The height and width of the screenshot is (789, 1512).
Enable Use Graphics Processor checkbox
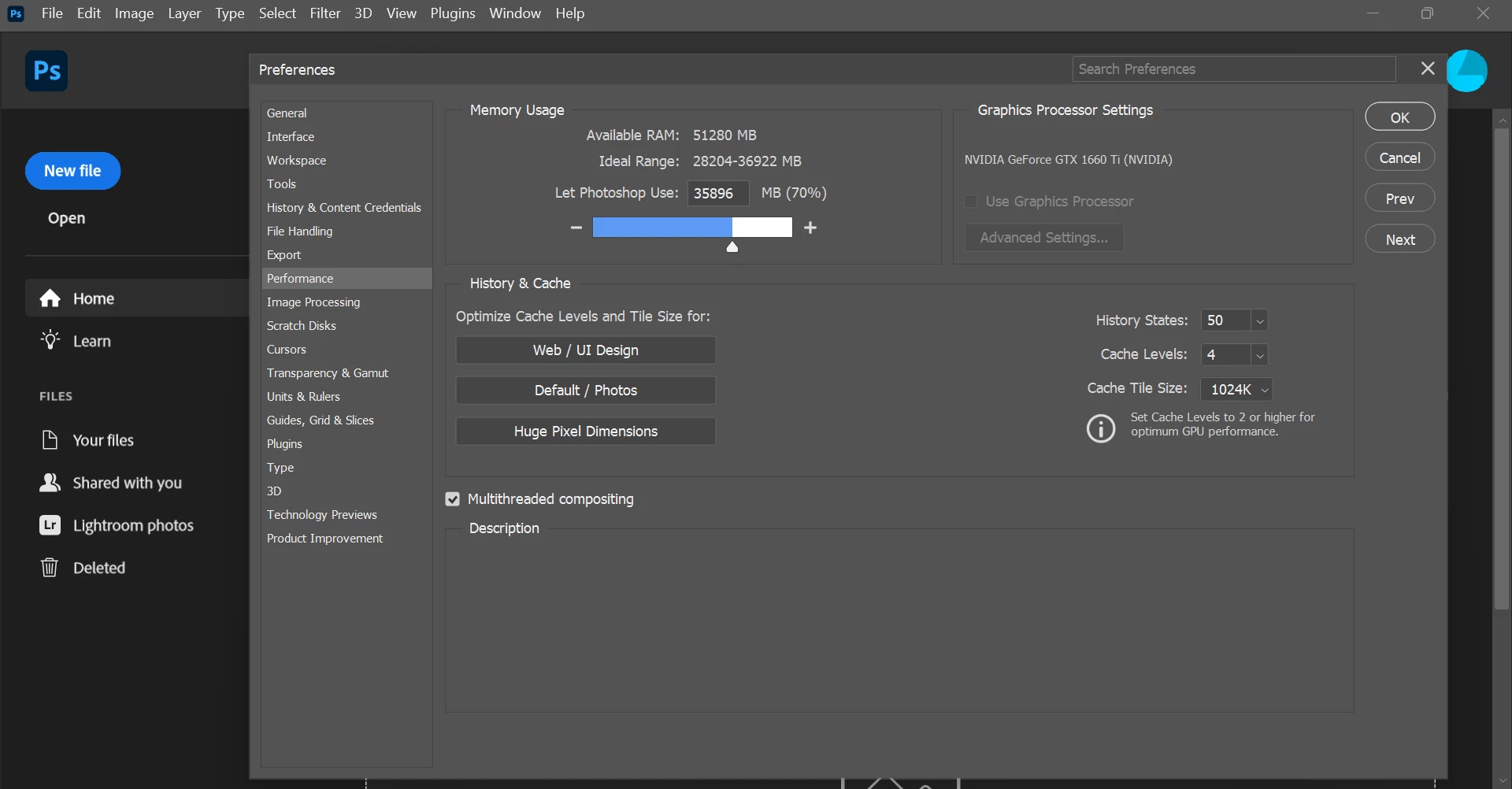[x=971, y=202]
